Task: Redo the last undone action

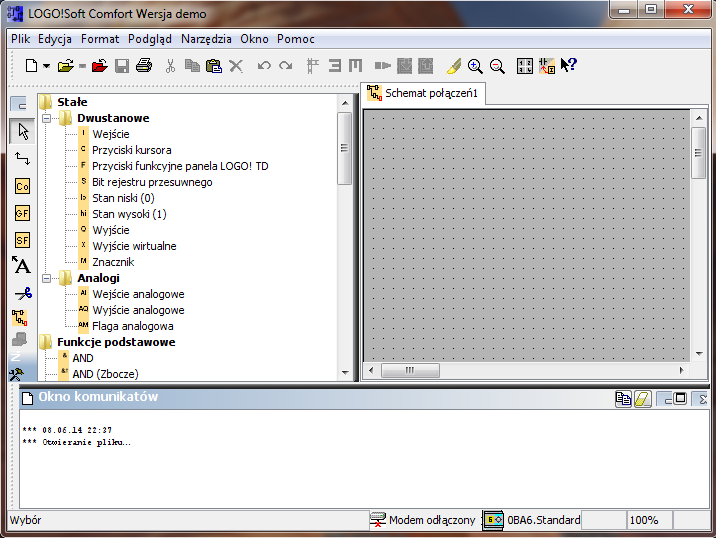Action: (286, 66)
